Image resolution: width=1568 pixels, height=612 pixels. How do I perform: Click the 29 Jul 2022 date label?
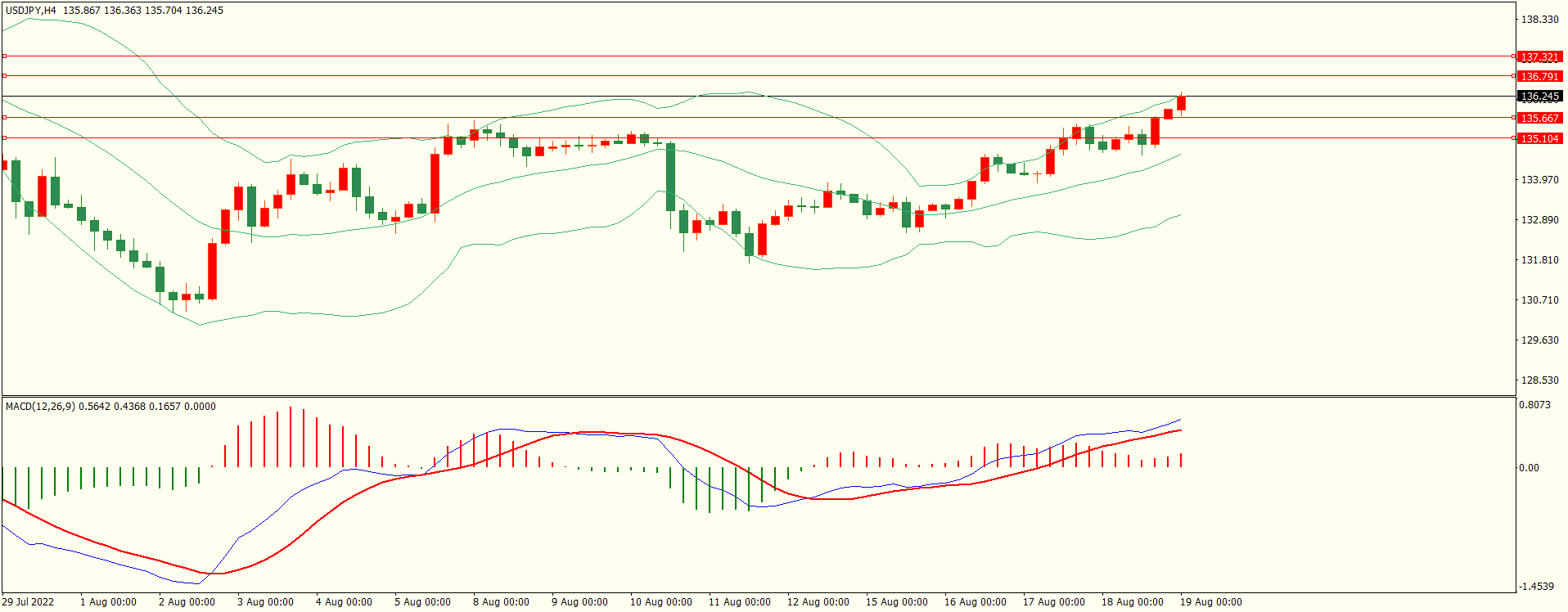[x=28, y=602]
